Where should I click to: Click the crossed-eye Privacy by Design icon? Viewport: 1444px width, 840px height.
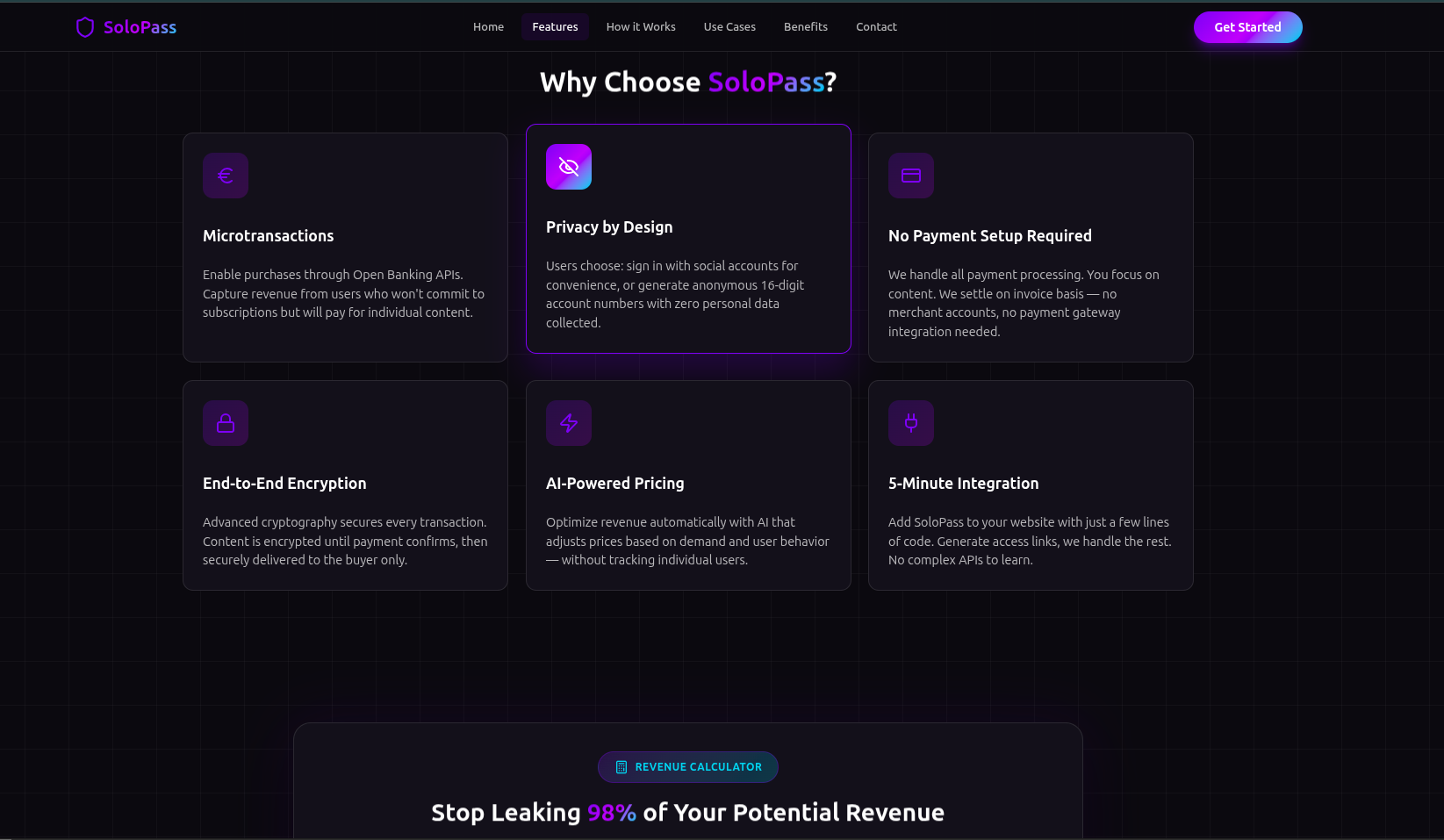pyautogui.click(x=569, y=167)
